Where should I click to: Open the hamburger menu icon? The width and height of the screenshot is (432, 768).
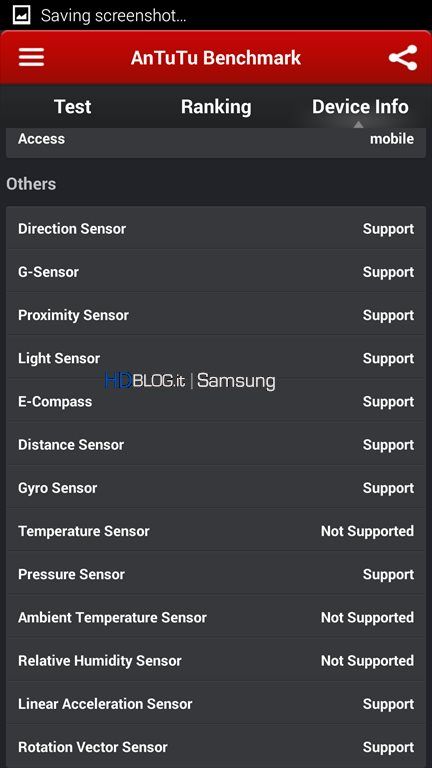pos(31,58)
